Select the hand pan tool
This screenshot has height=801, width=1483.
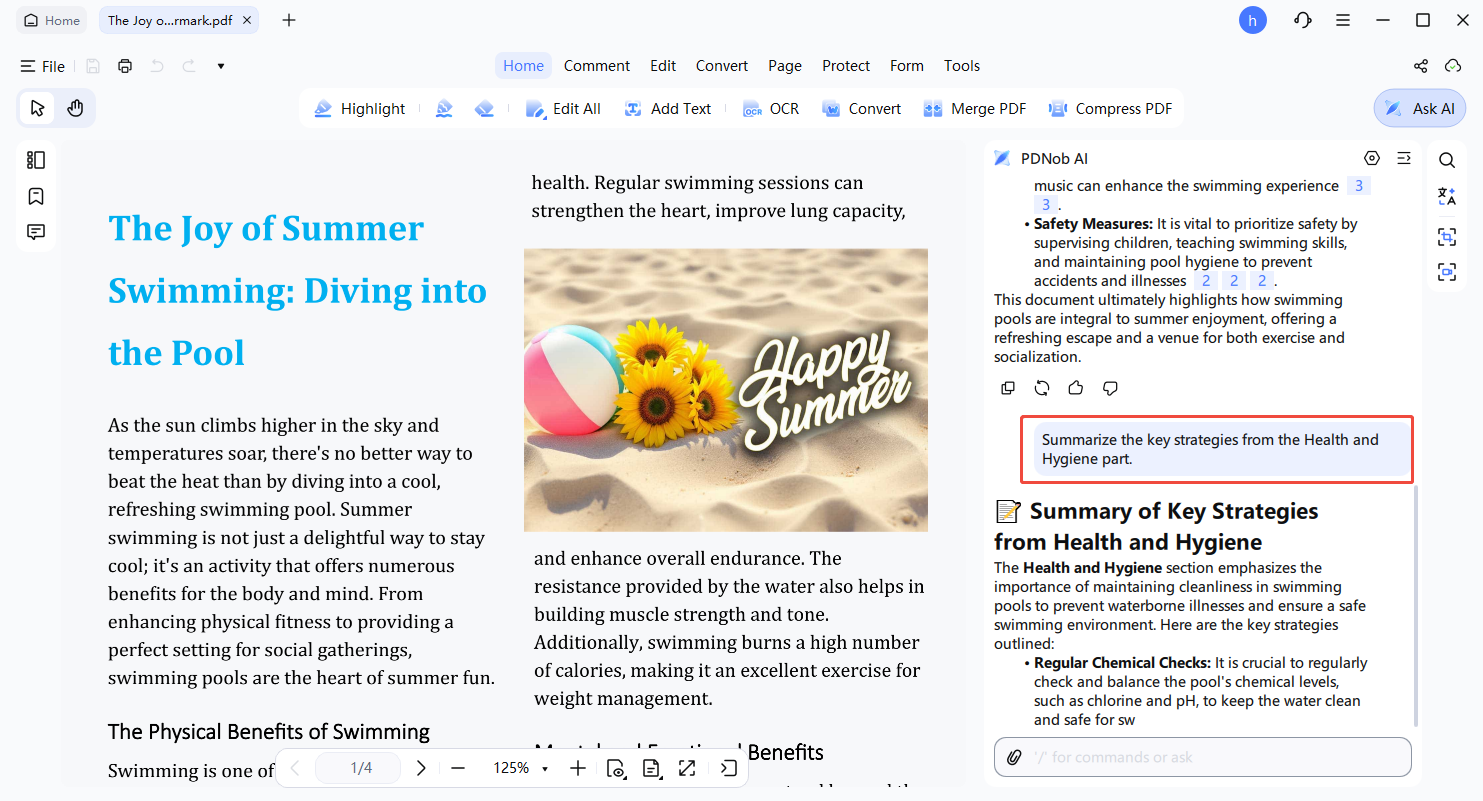click(x=75, y=108)
